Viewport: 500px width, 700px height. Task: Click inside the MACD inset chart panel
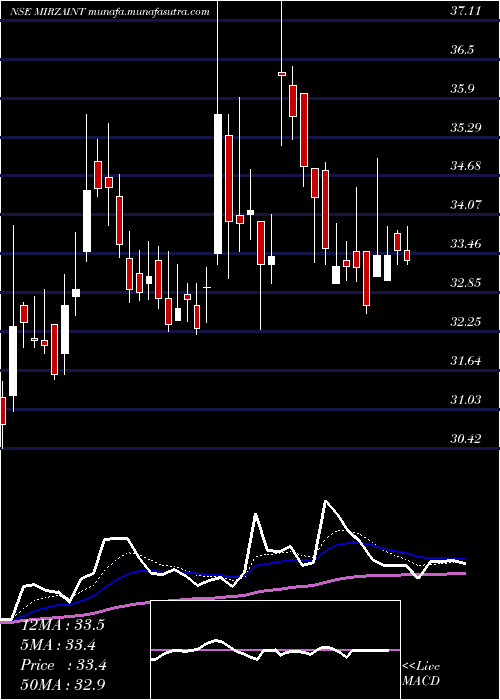(x=276, y=650)
